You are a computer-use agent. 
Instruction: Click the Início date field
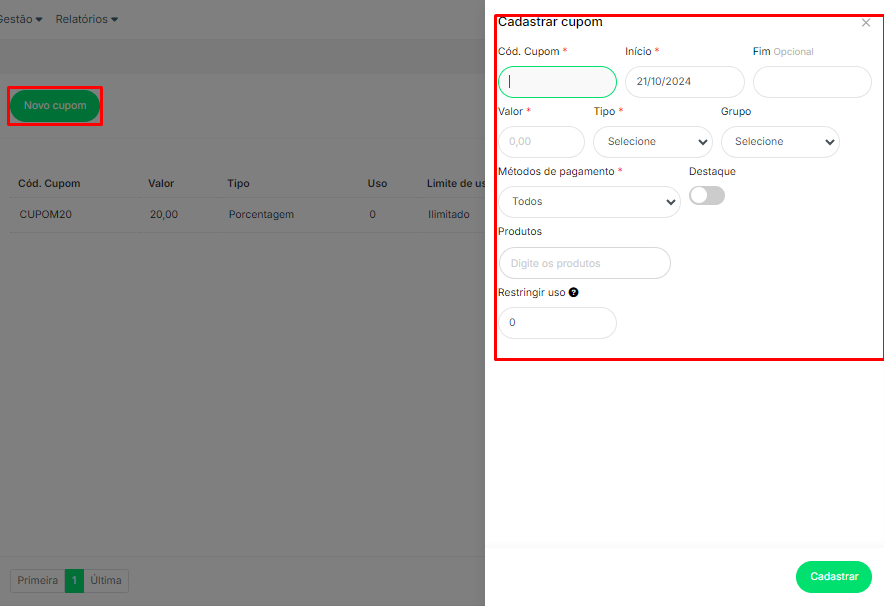pos(684,82)
